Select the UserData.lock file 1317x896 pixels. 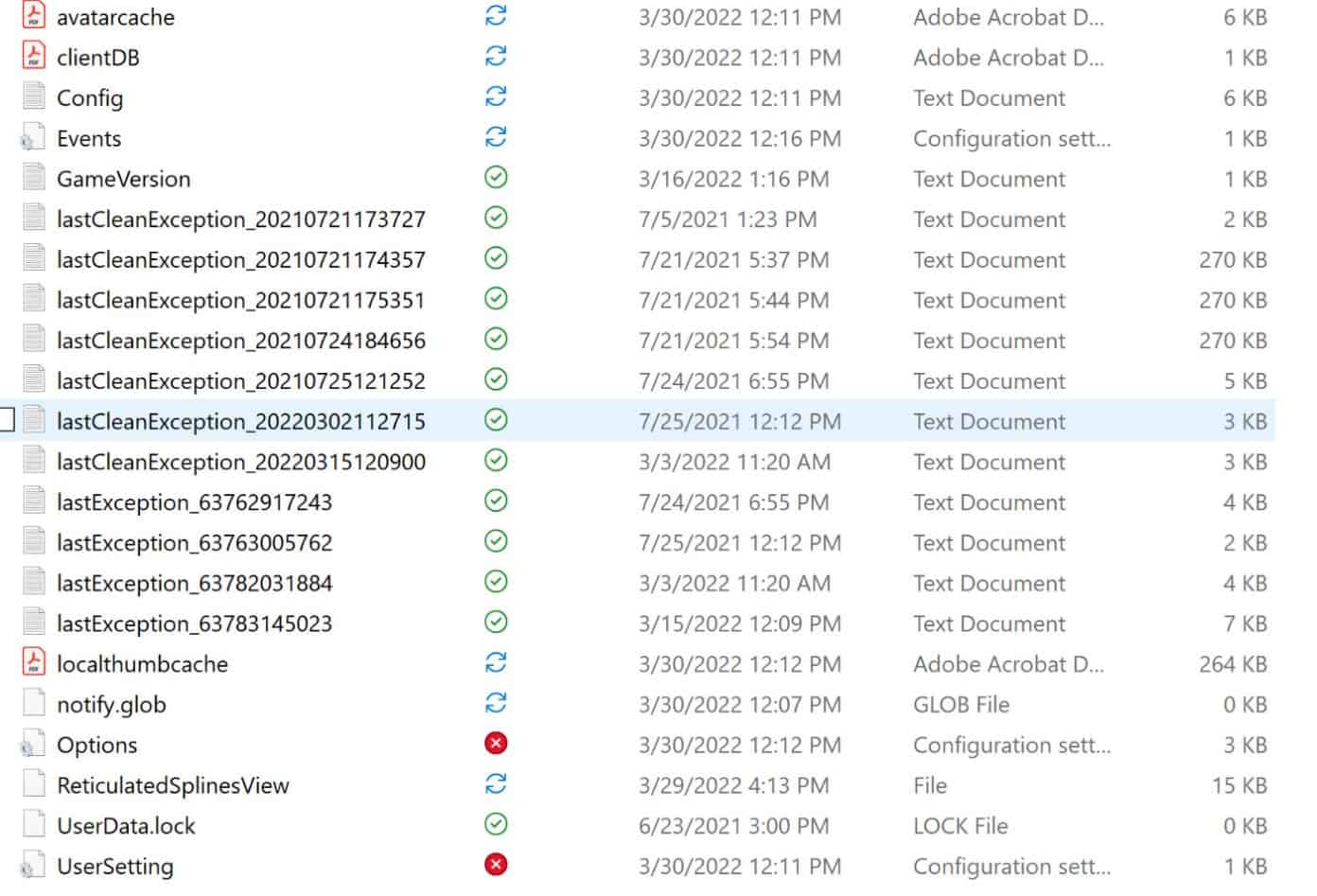126,826
